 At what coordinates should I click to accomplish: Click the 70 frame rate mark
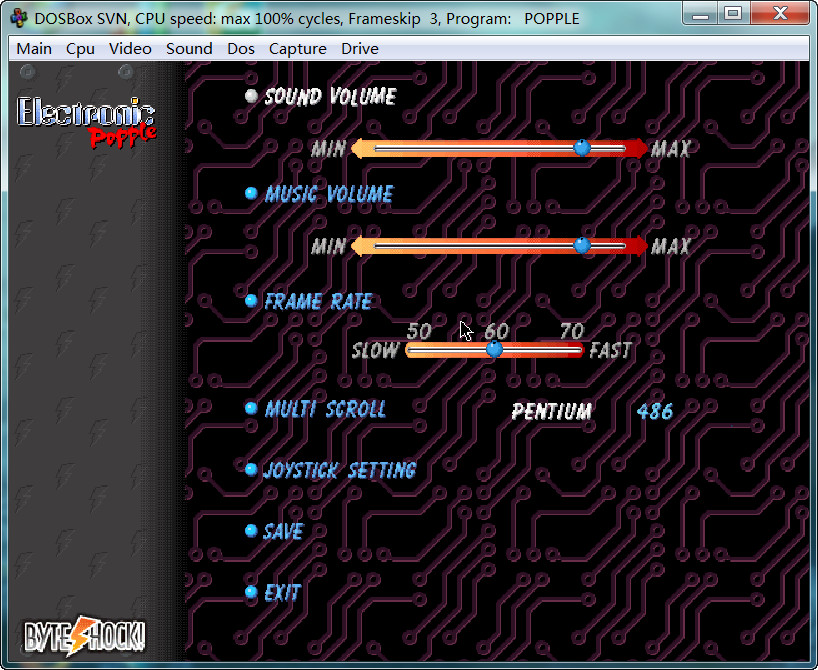(572, 331)
